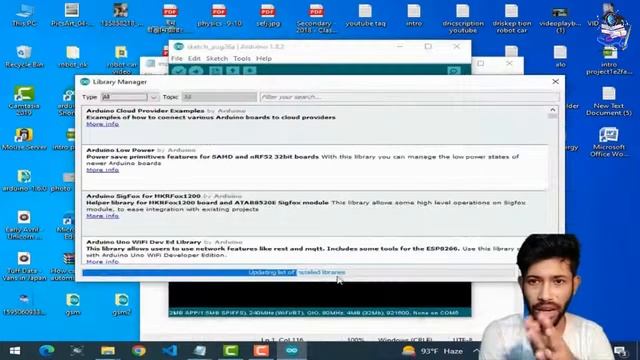Open Windows Start menu
This screenshot has width=640, height=360.
click(x=15, y=351)
